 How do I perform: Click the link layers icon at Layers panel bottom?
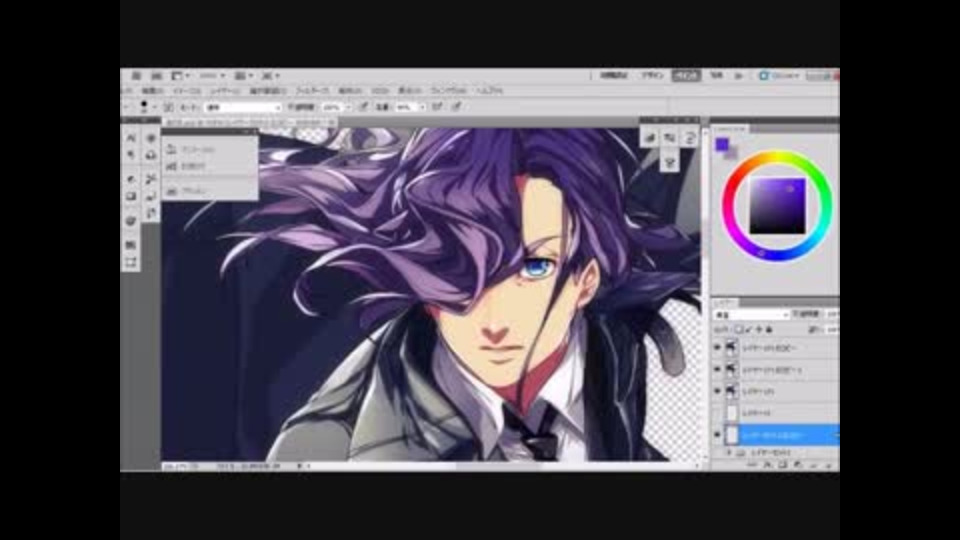752,465
